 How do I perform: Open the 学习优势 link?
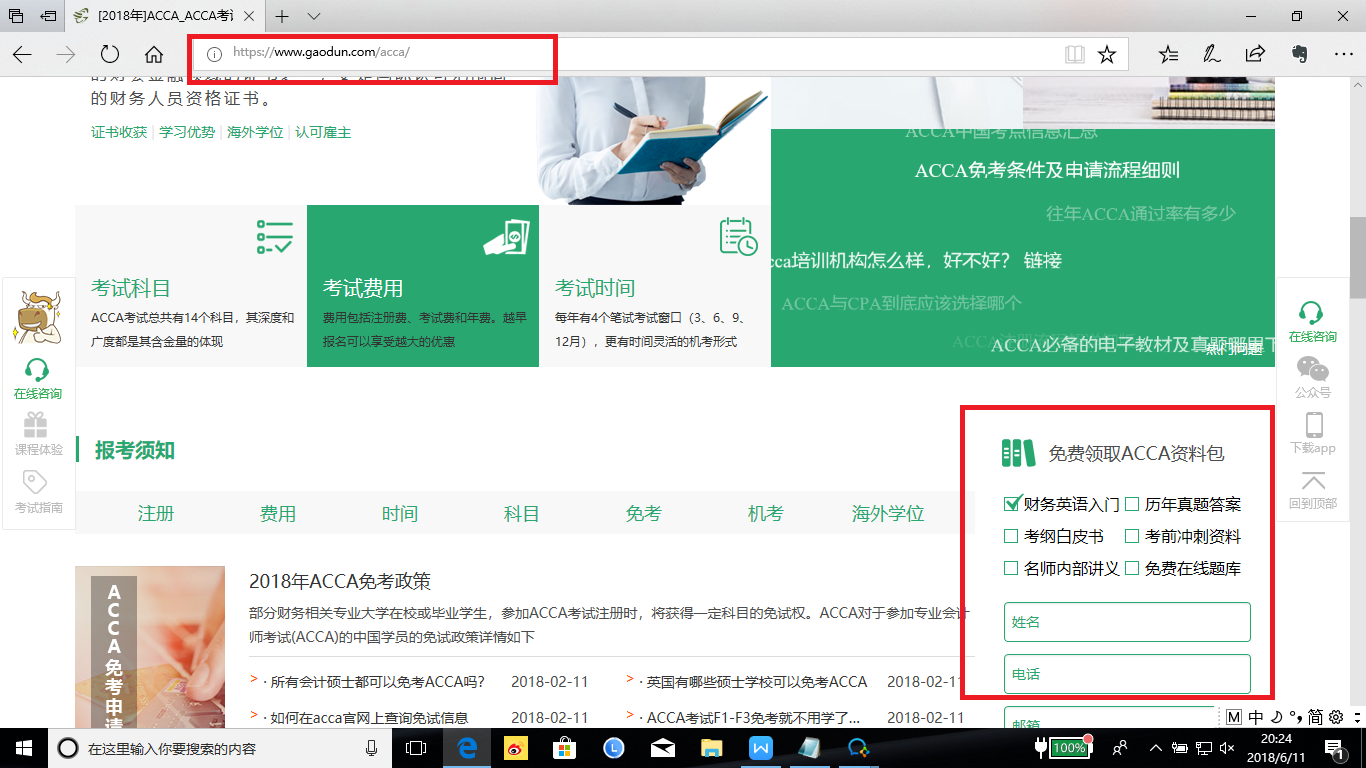click(x=187, y=132)
